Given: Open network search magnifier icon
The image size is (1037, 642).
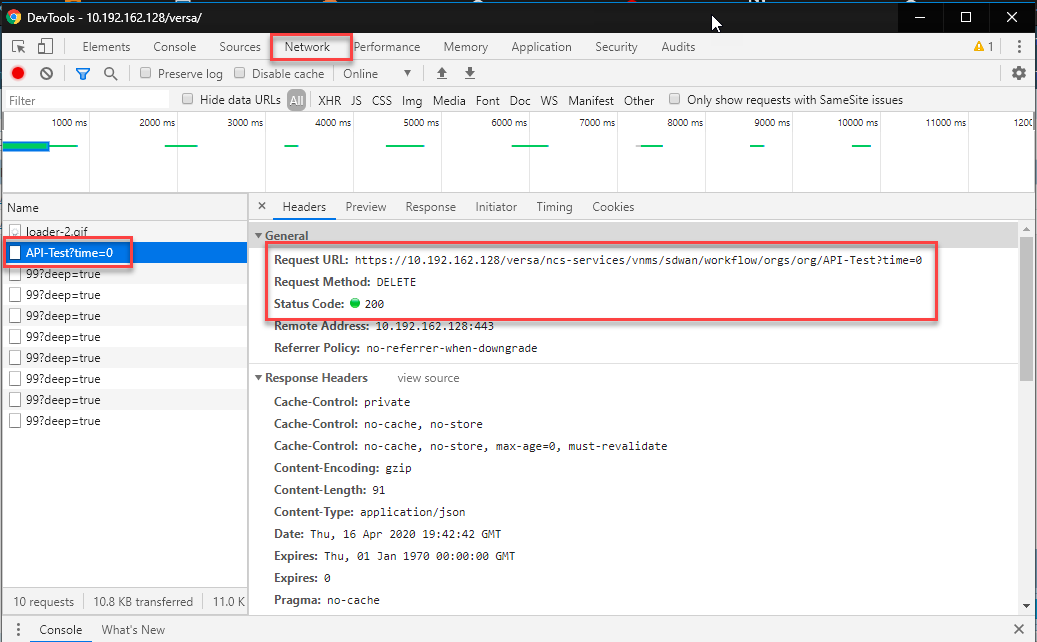Looking at the screenshot, I should pyautogui.click(x=110, y=73).
